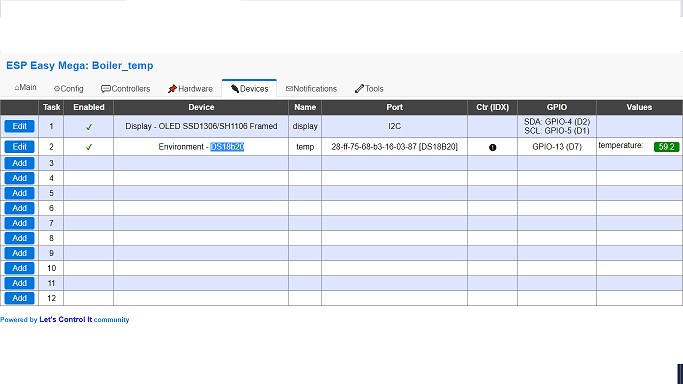Open the Let's Control It link
Screen dimensions: 683x384
pos(66,320)
